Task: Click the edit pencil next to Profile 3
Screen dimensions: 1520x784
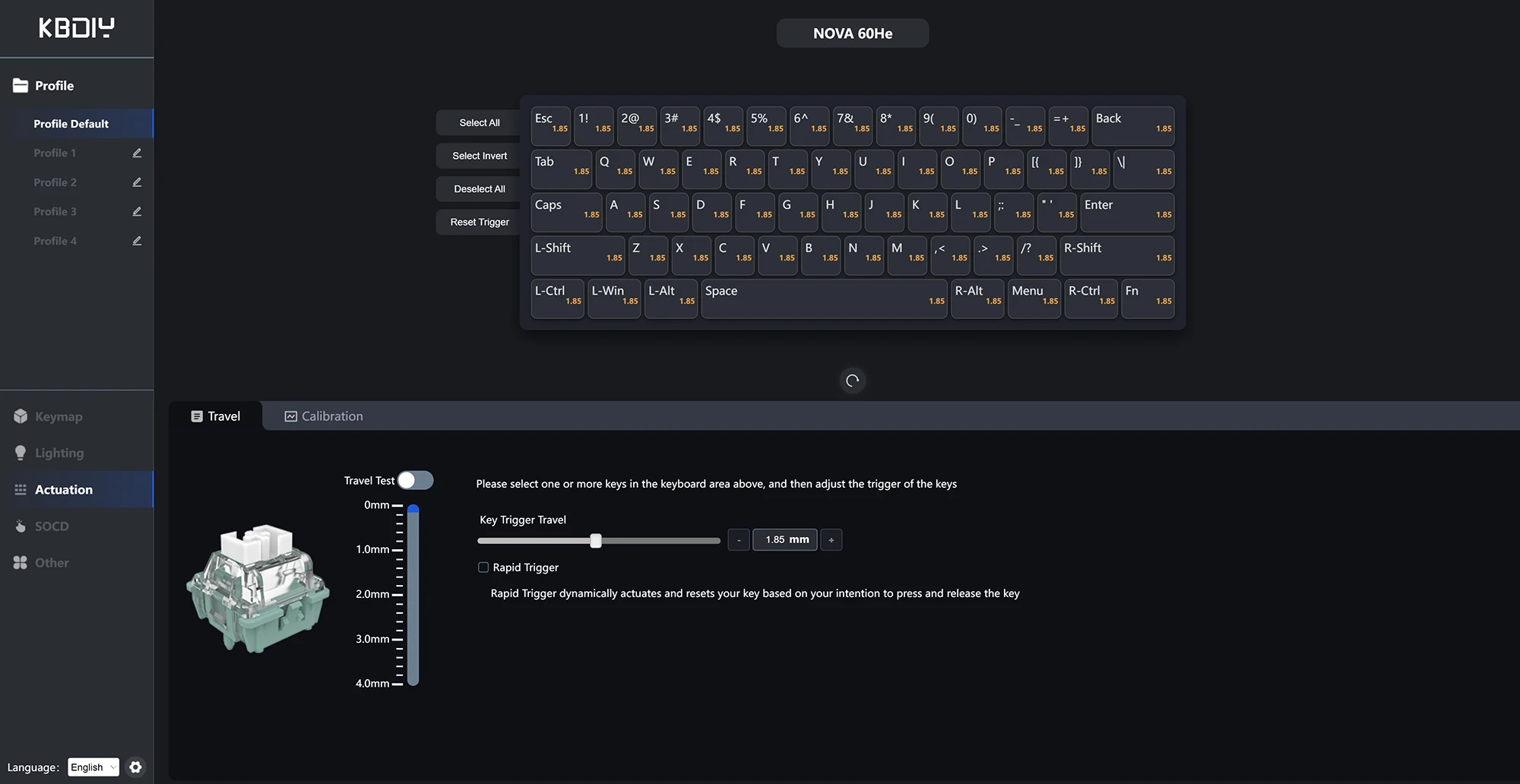Action: [137, 211]
